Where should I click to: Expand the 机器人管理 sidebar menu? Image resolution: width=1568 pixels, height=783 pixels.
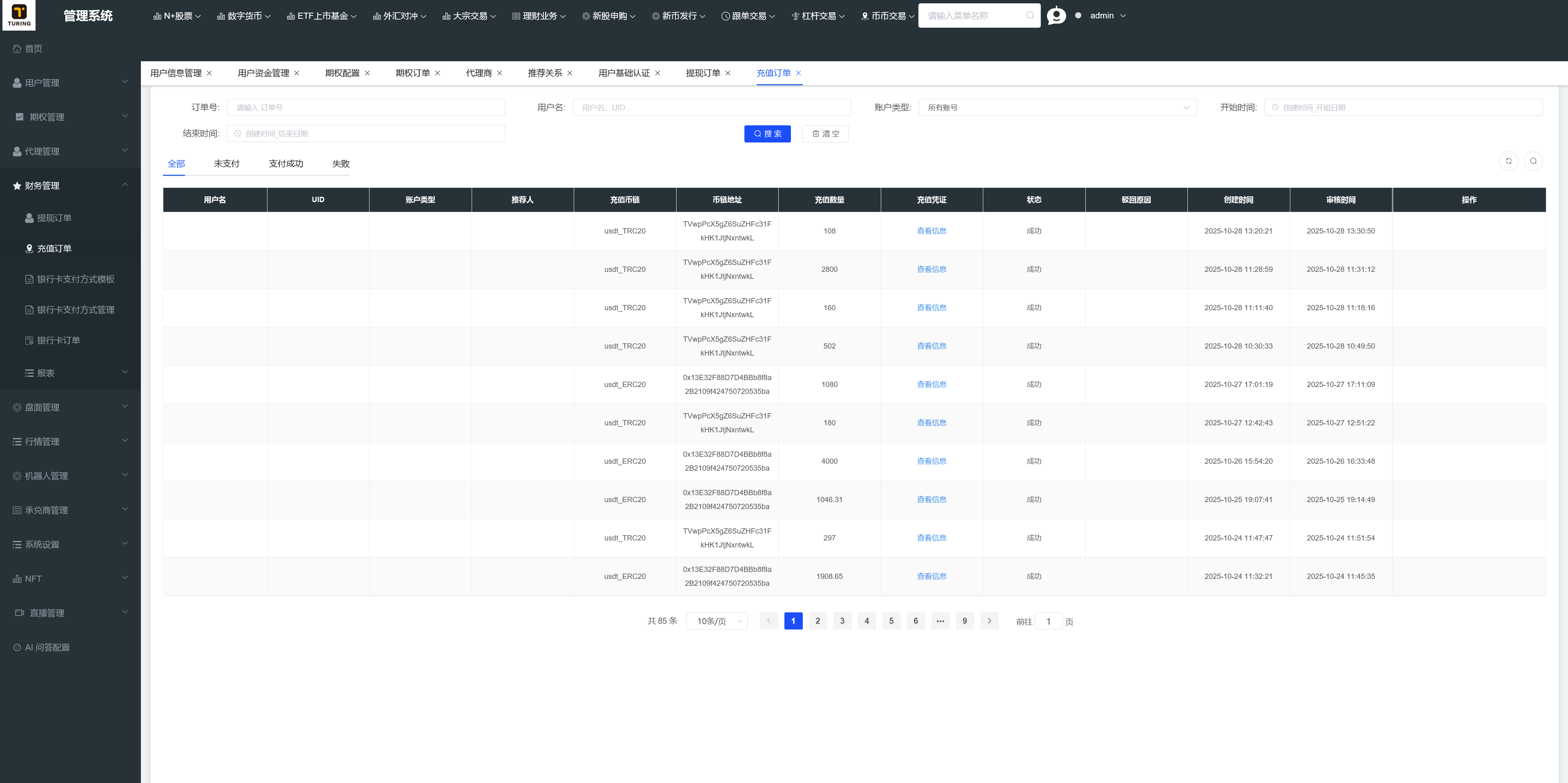click(x=70, y=476)
